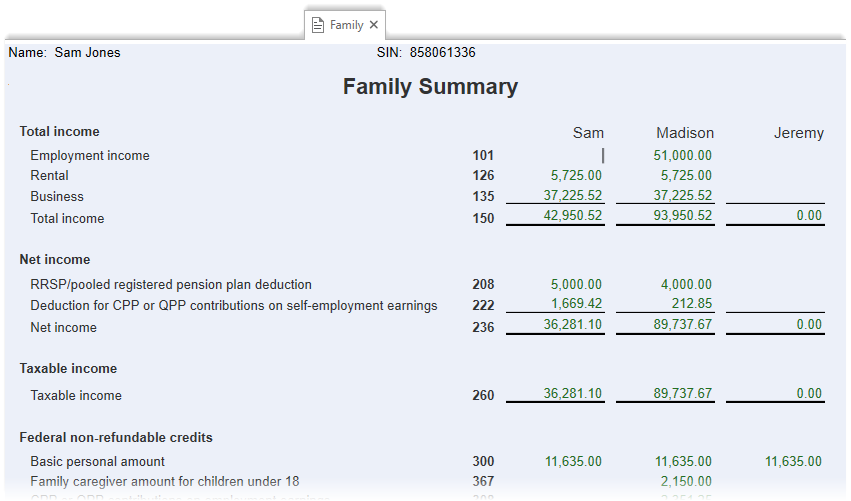Click the SIN number 858061336
Viewport: 851px width, 501px height.
pos(442,53)
